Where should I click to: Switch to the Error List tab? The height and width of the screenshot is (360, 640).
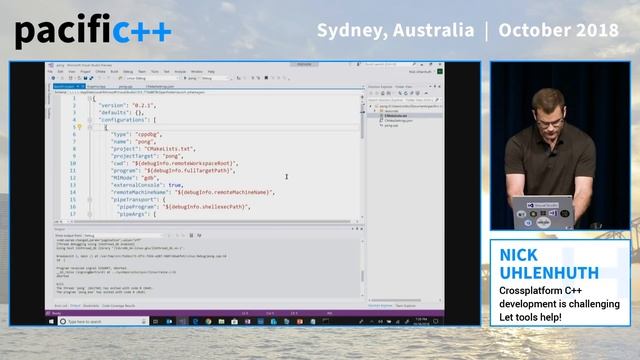61,306
